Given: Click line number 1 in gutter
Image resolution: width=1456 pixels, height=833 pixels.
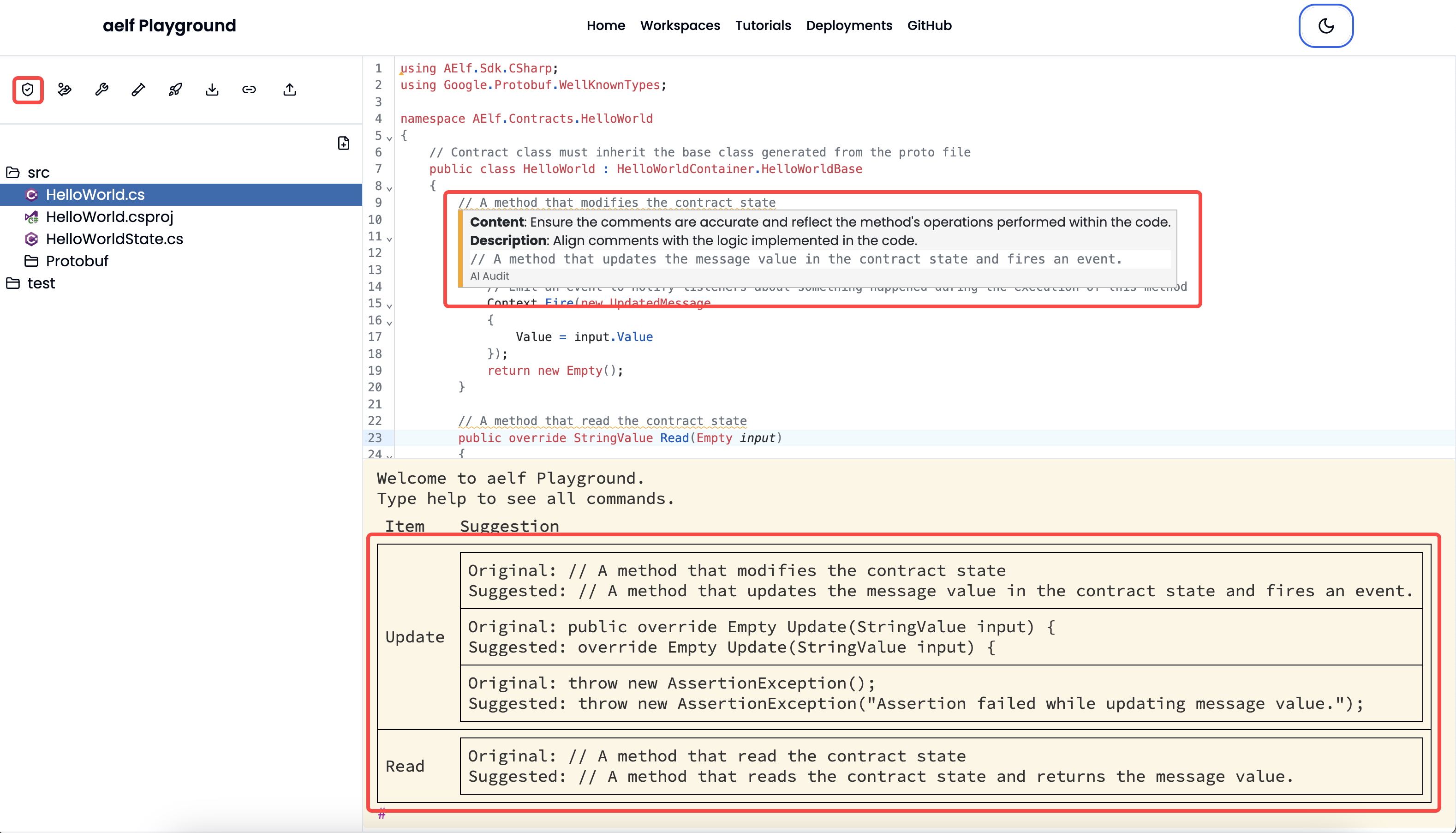Looking at the screenshot, I should (x=378, y=68).
